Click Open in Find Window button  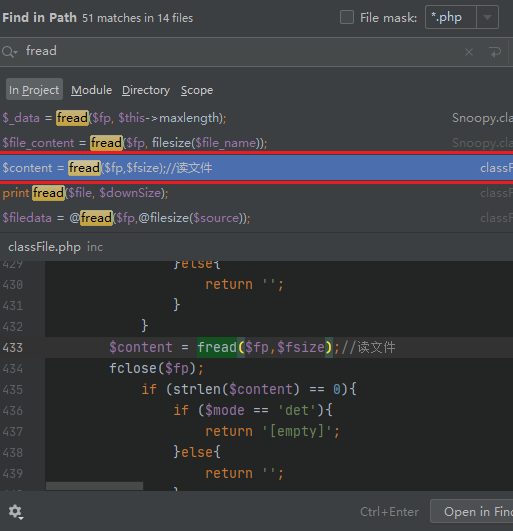(472, 512)
